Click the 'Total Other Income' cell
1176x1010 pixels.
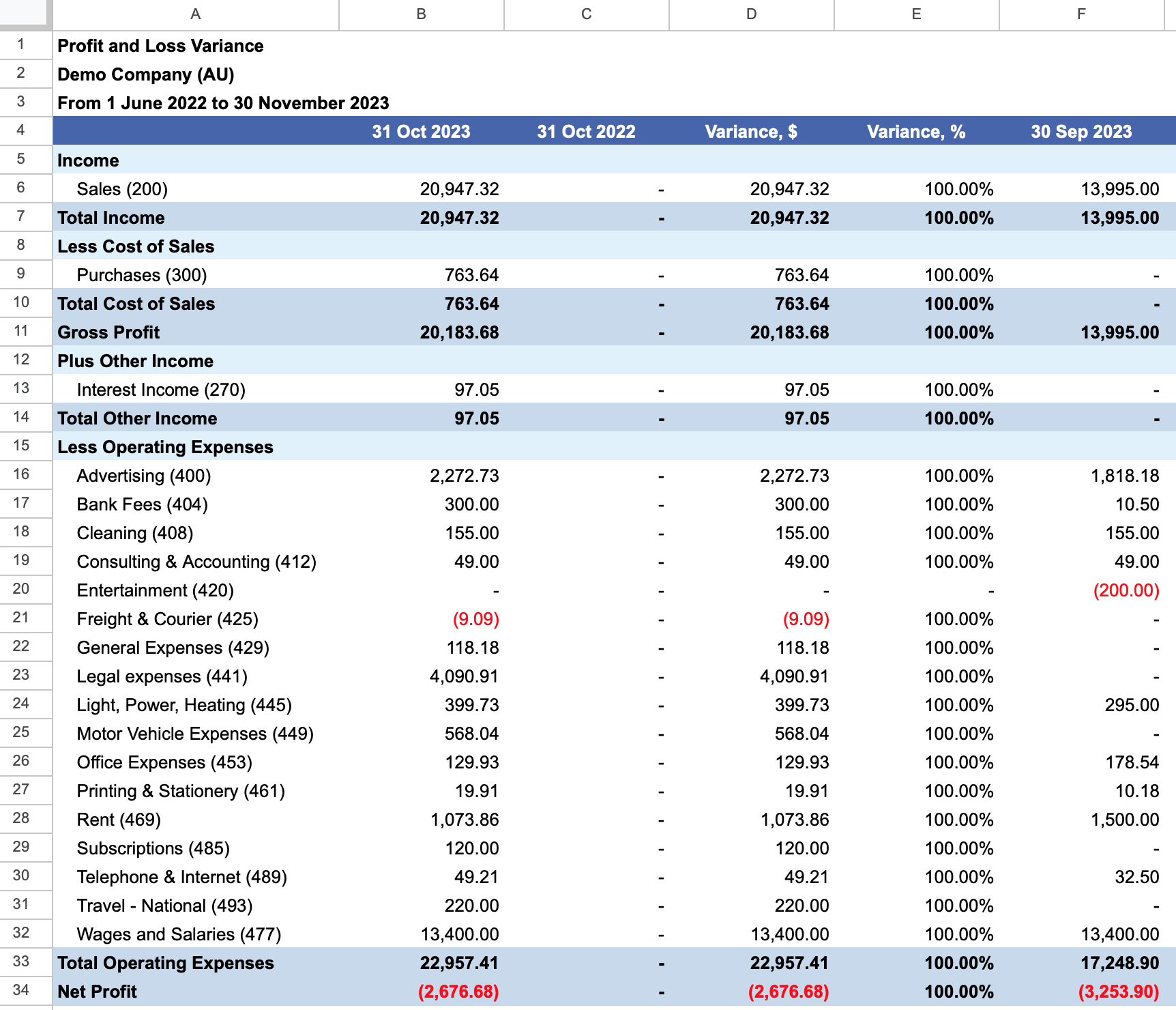tap(196, 418)
